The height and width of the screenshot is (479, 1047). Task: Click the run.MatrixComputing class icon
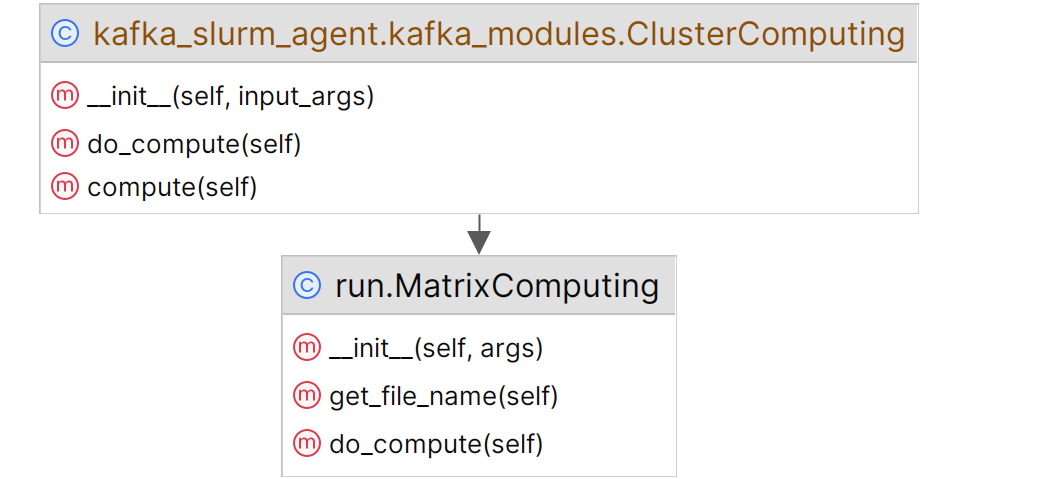coord(307,286)
